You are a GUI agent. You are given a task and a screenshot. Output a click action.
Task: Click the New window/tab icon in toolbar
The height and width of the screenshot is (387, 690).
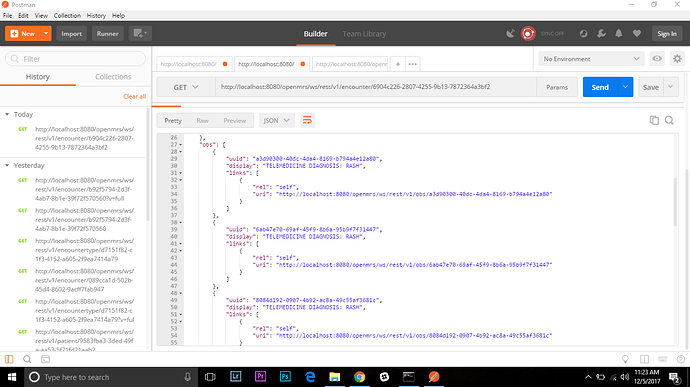click(140, 33)
